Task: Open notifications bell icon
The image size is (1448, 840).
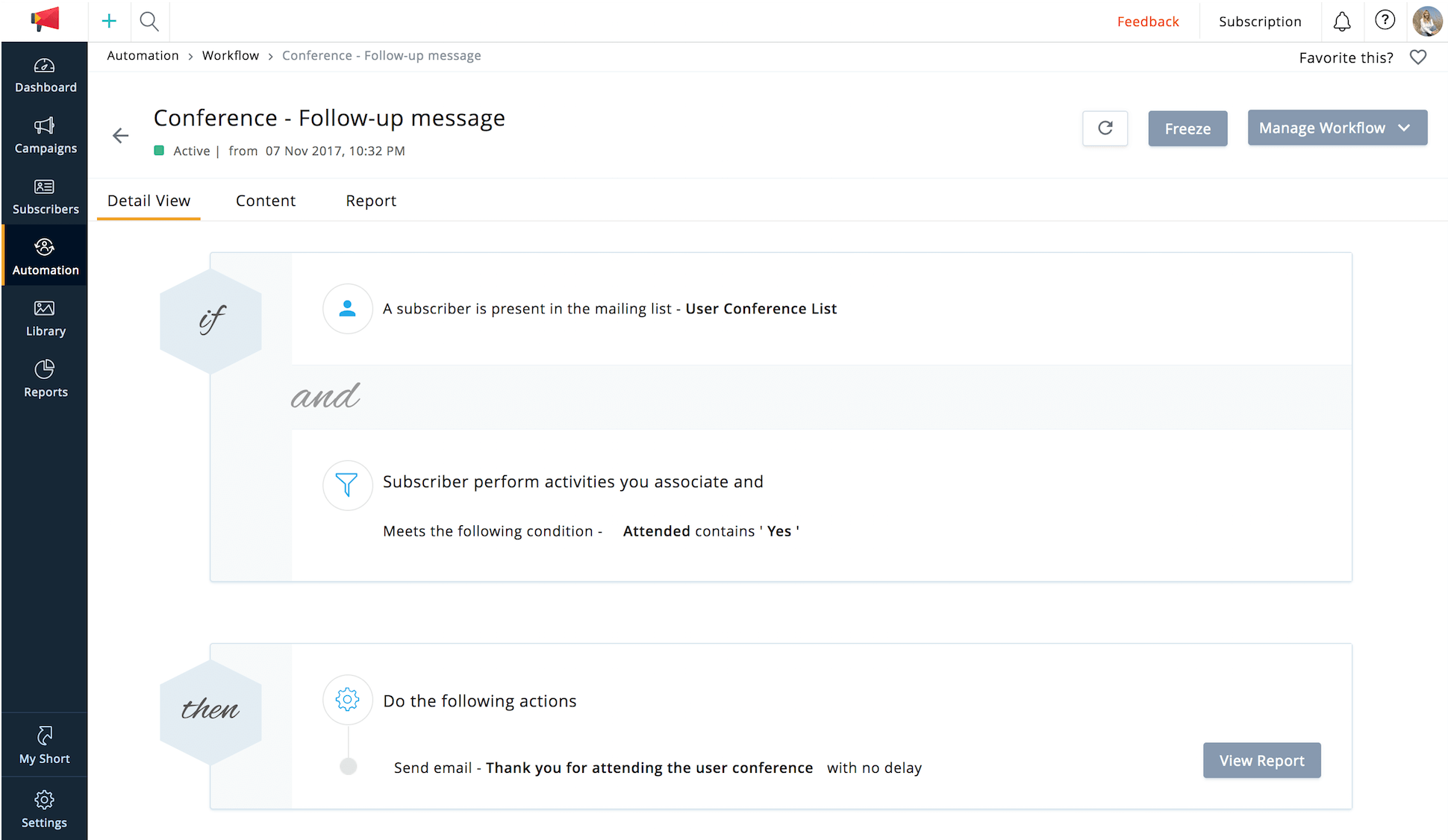Action: click(1341, 21)
